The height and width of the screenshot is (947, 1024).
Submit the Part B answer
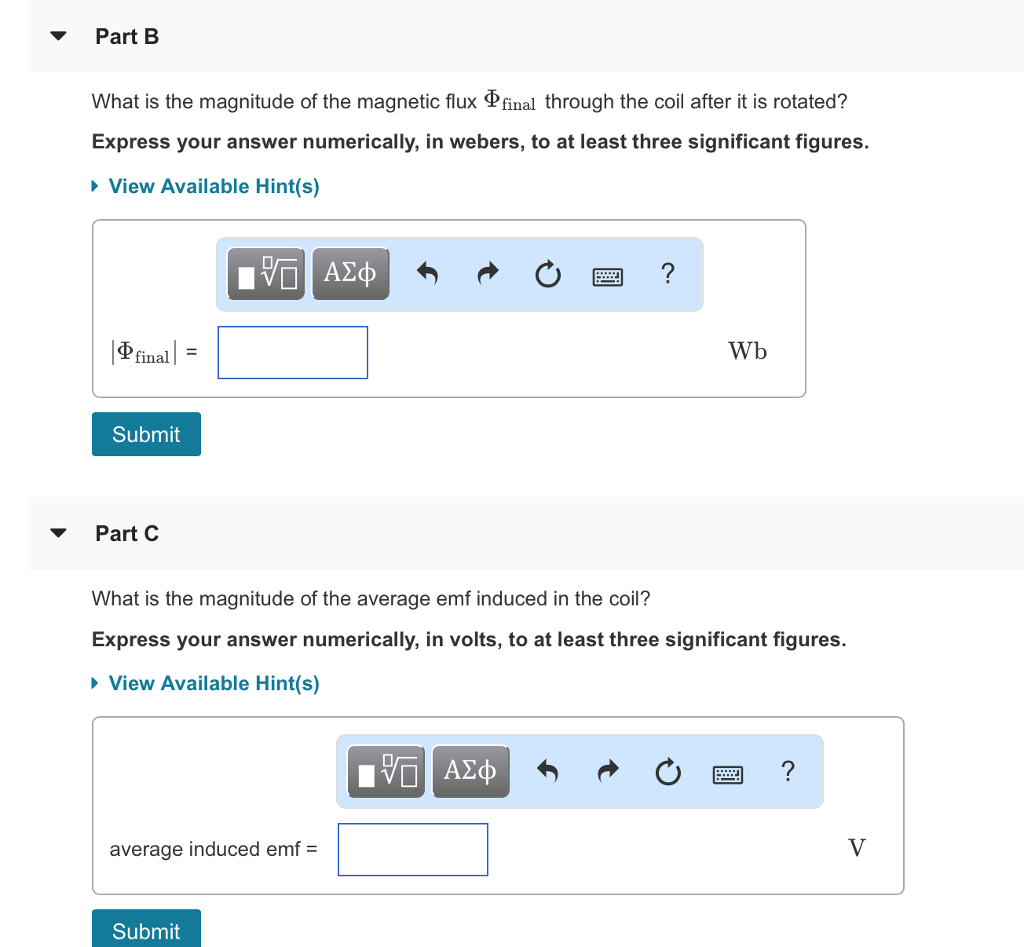(x=146, y=434)
